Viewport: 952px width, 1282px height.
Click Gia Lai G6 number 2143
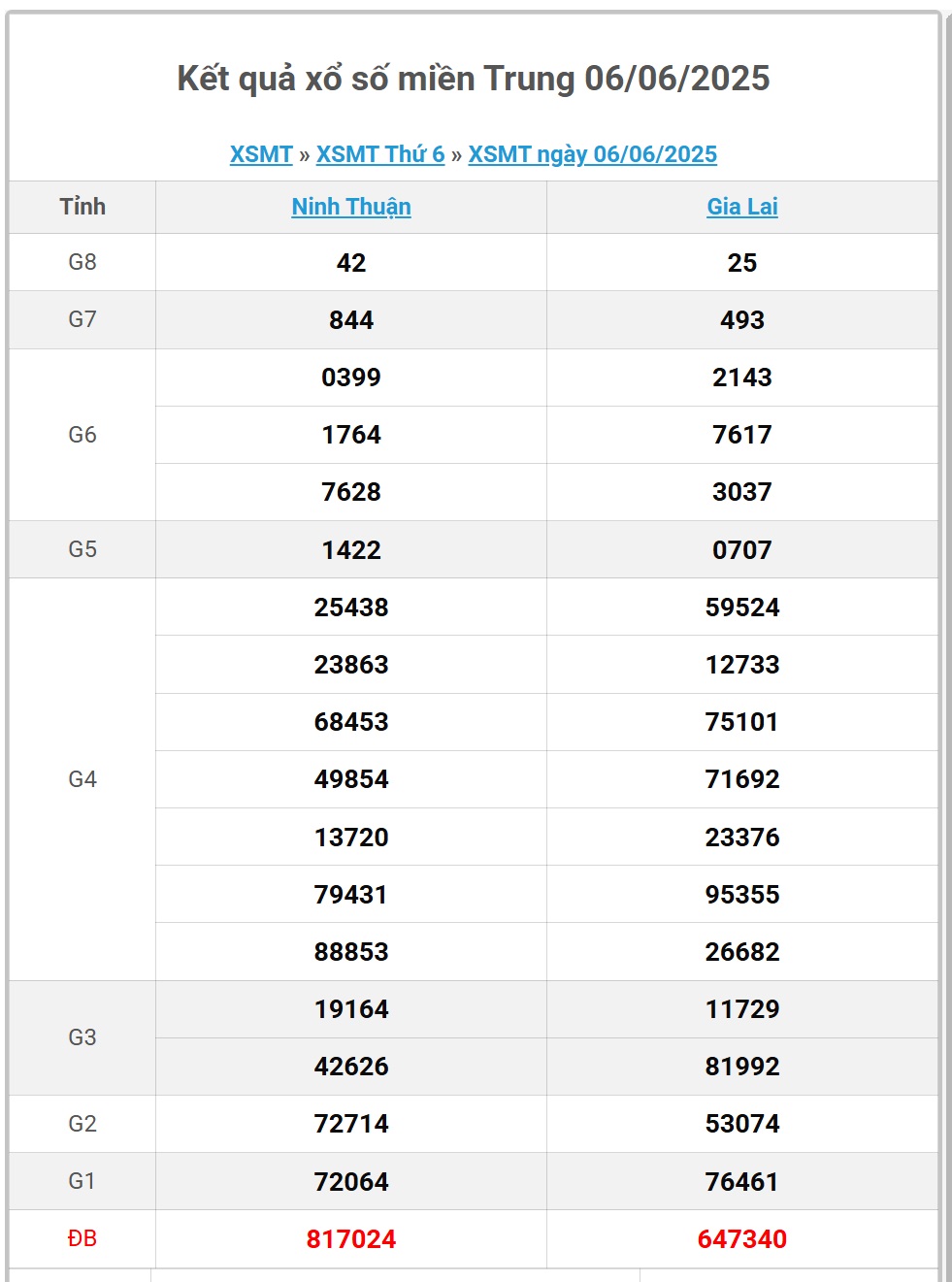tap(742, 378)
